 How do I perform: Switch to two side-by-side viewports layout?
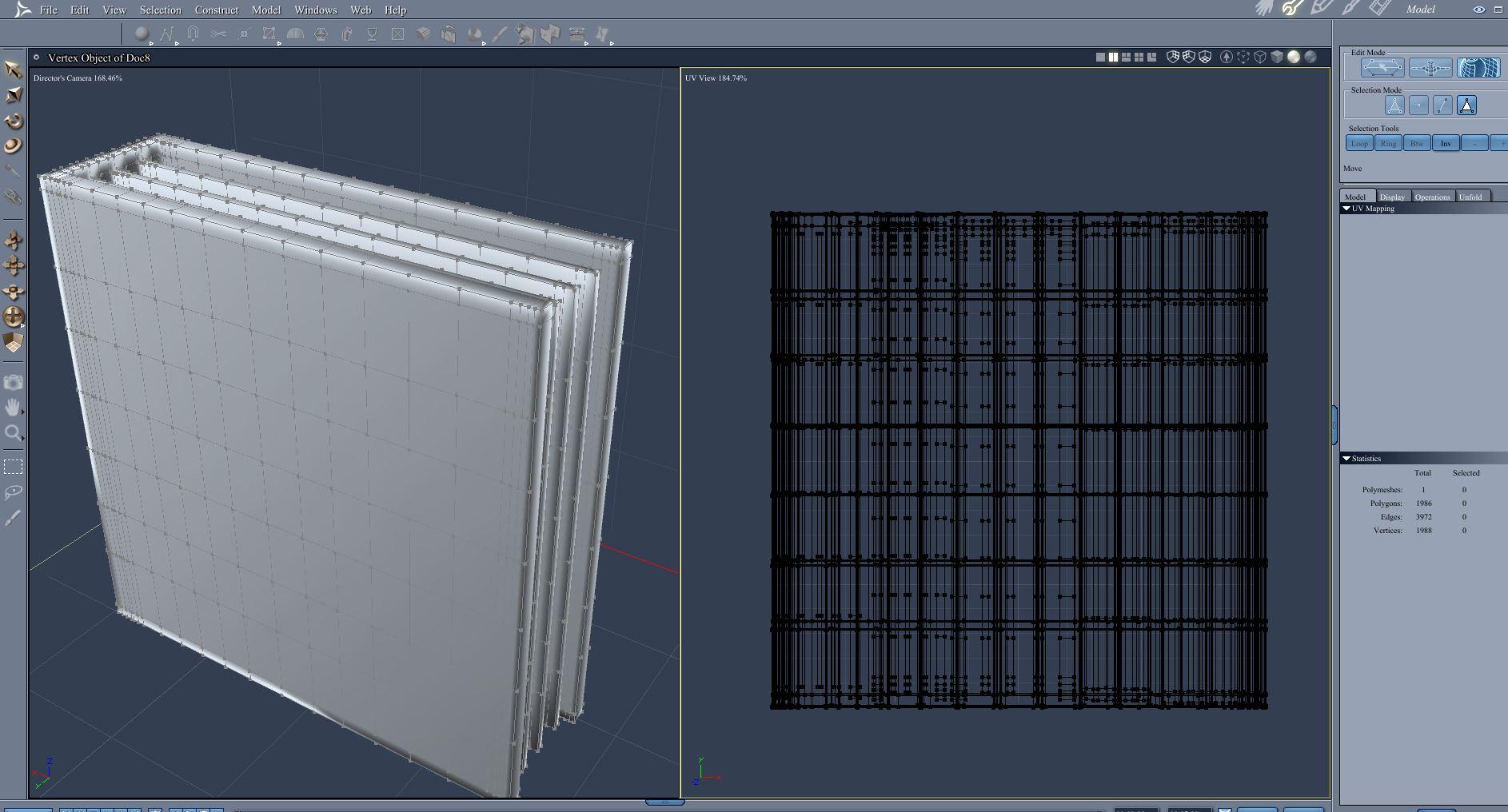[x=1113, y=58]
